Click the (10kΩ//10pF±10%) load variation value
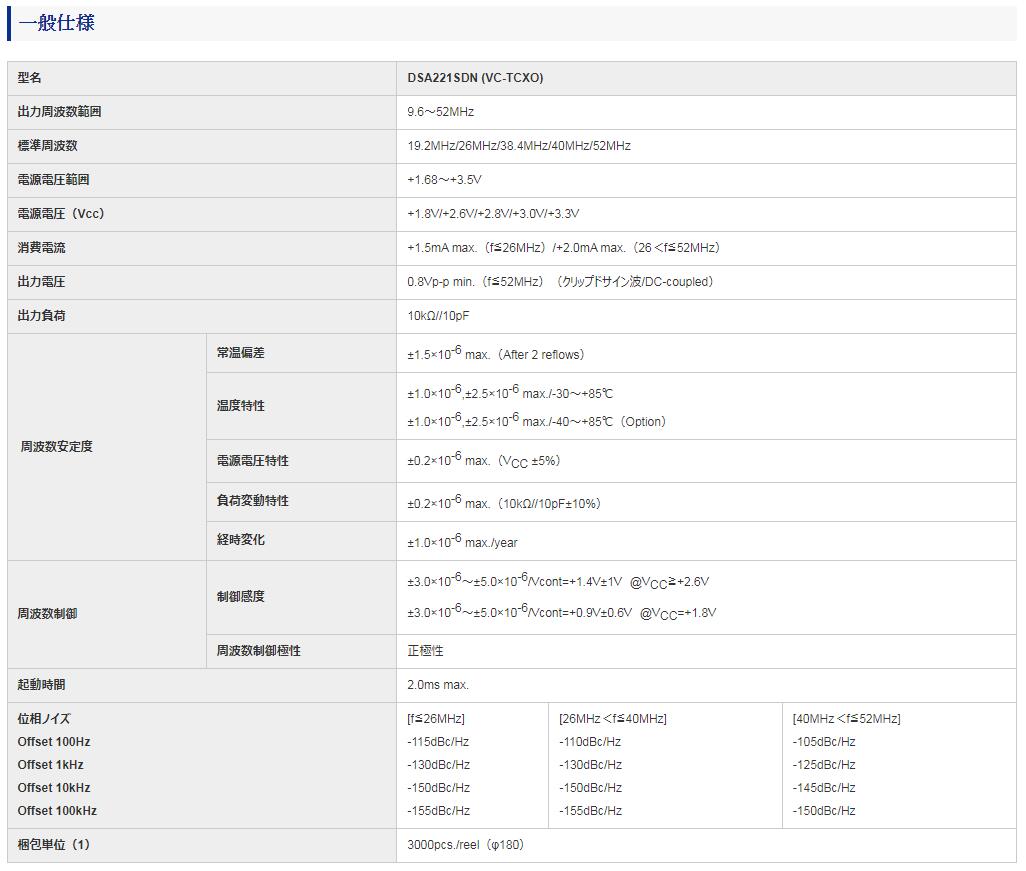 [x=504, y=503]
